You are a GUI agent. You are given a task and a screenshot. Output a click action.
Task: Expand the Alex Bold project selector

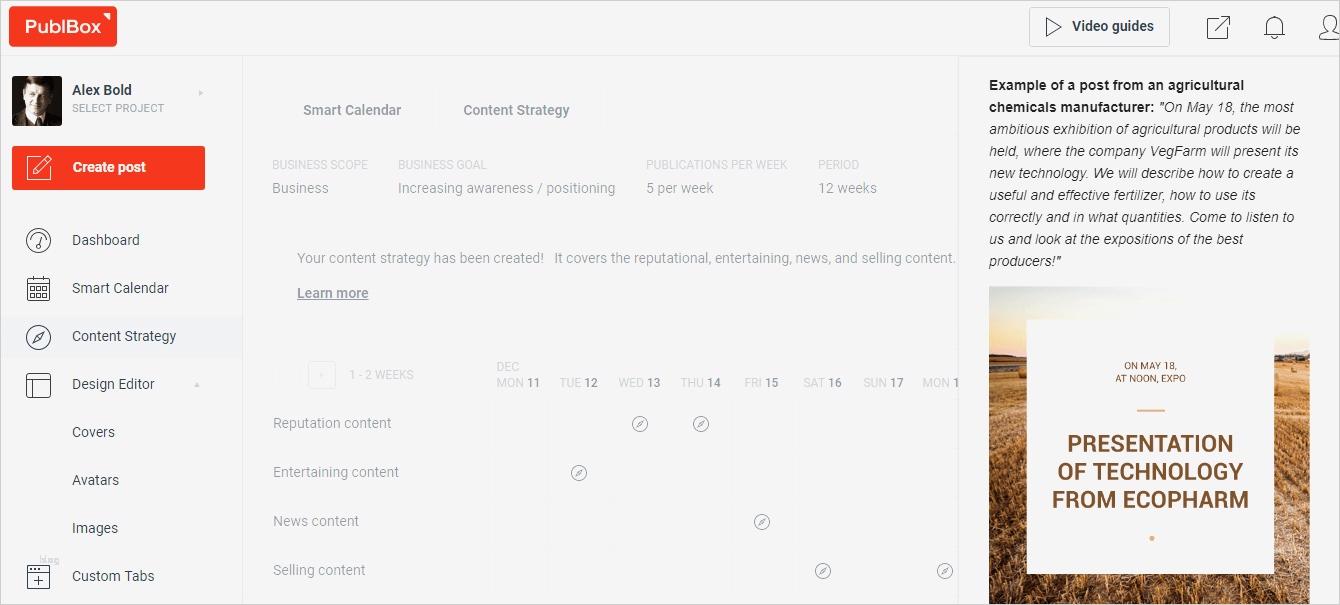(201, 93)
